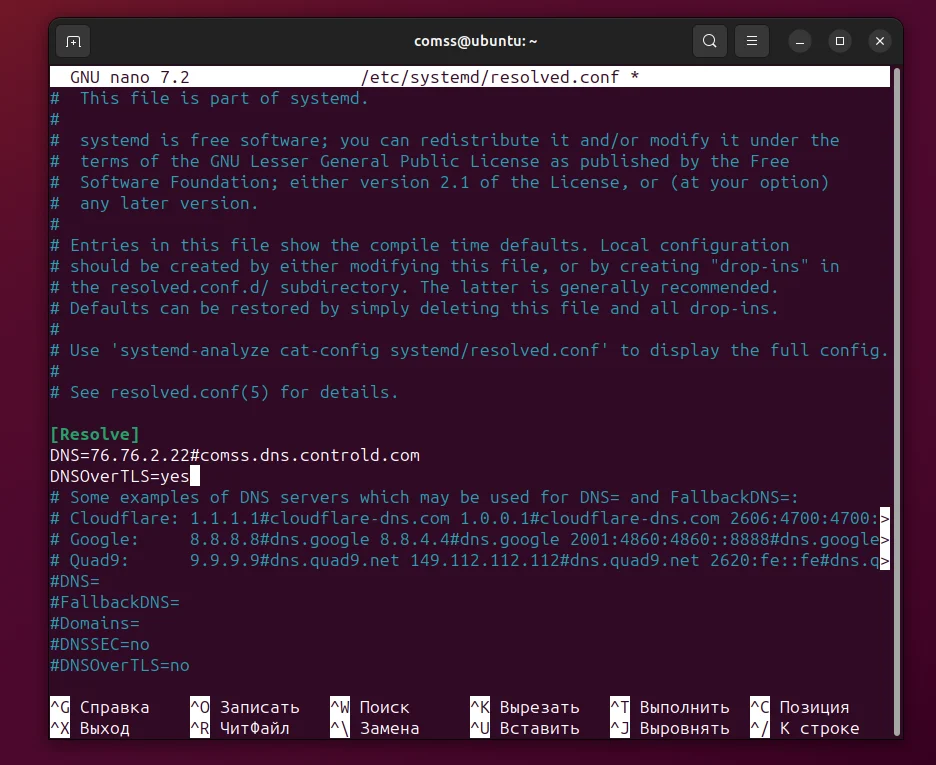Open a new terminal tab

click(73, 41)
